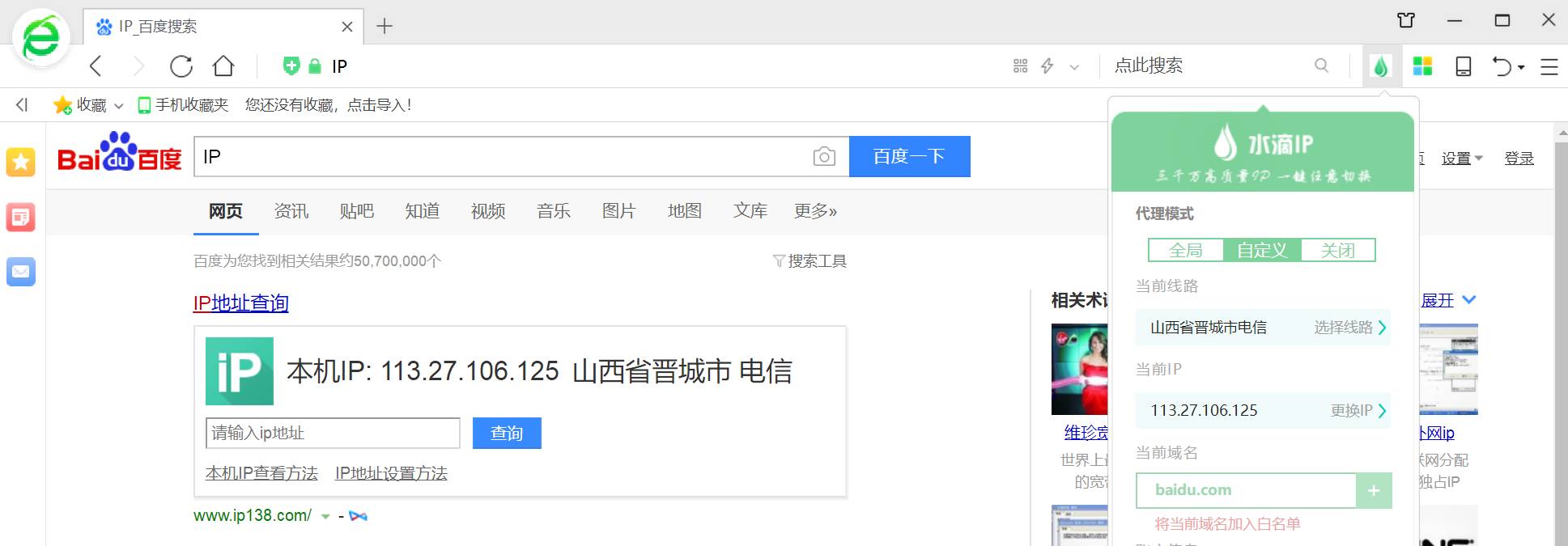This screenshot has height=546, width=1568.
Task: Open the blue mail sidebar icon
Action: click(x=21, y=272)
